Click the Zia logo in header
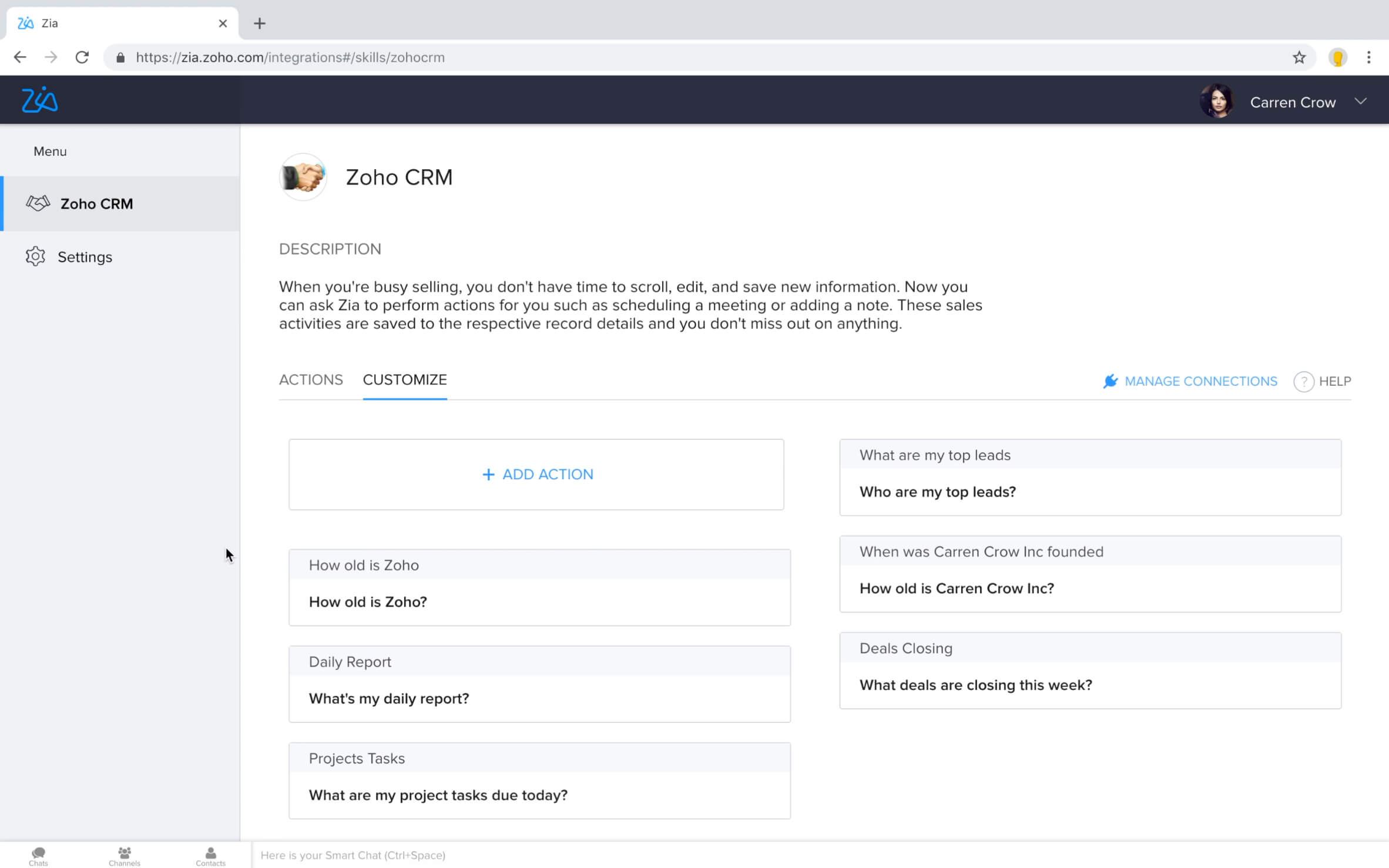The height and width of the screenshot is (868, 1389). tap(39, 100)
